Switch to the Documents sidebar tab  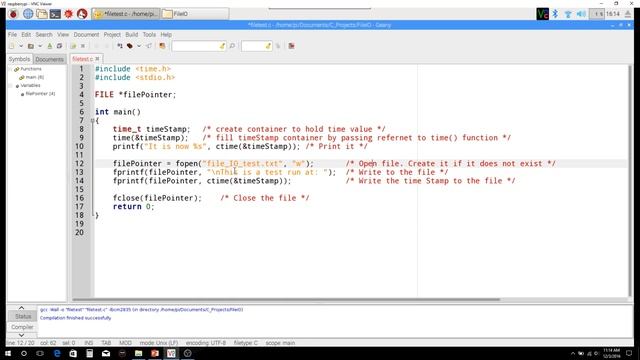pos(49,60)
